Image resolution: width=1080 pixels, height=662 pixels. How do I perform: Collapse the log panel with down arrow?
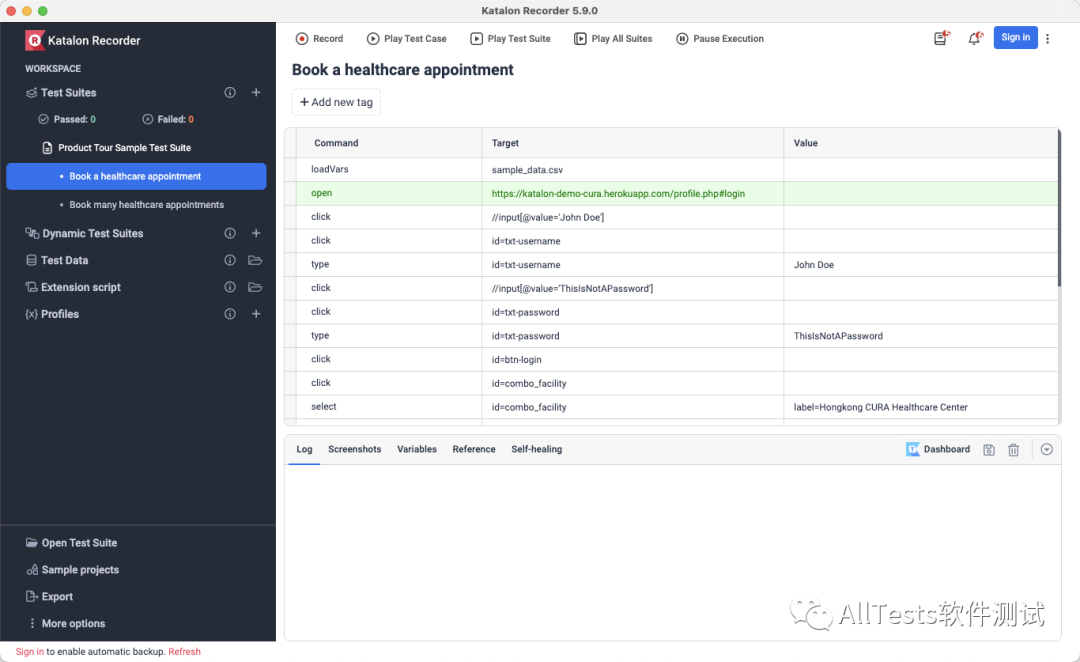point(1046,450)
